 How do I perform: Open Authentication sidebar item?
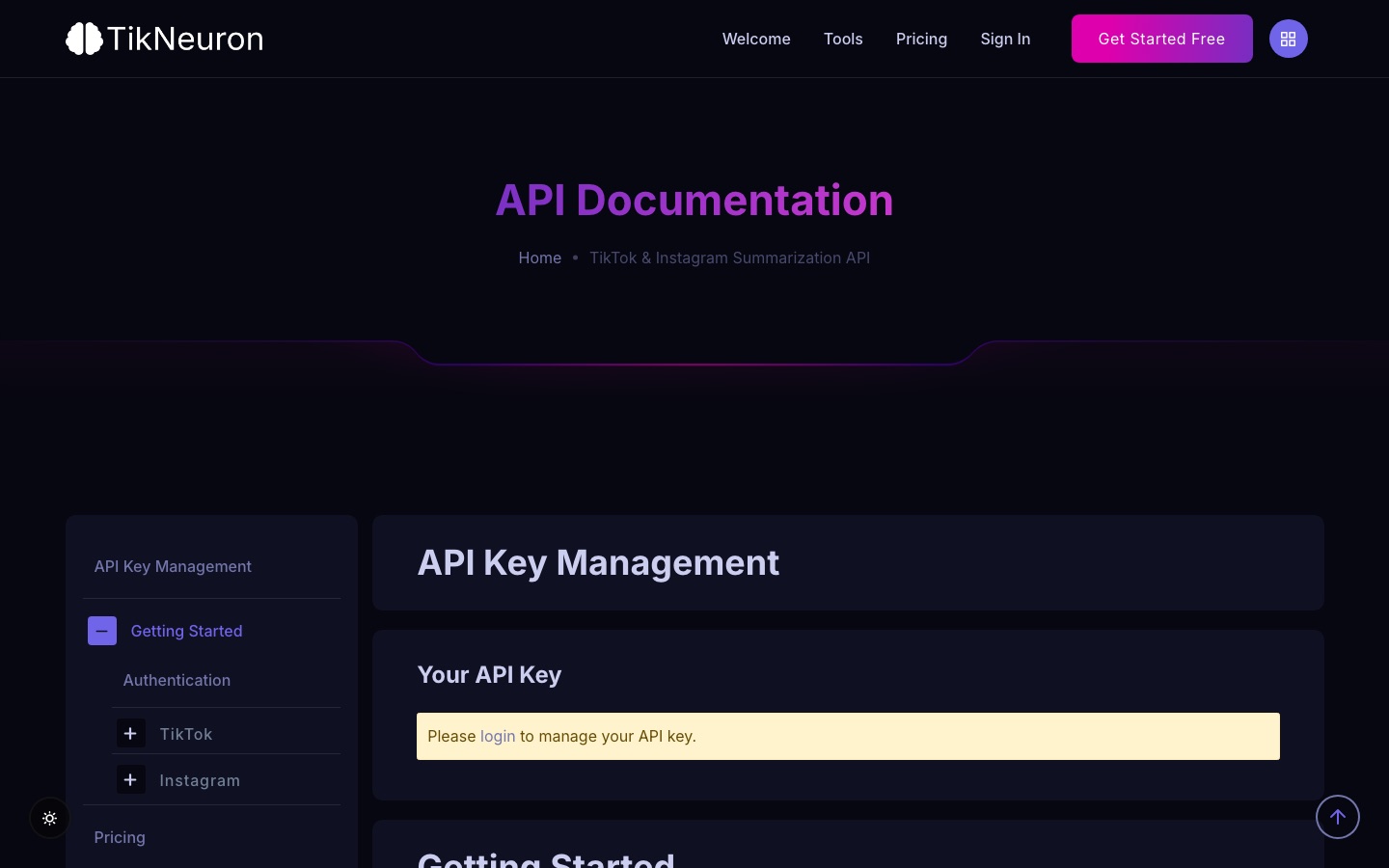pyautogui.click(x=177, y=680)
